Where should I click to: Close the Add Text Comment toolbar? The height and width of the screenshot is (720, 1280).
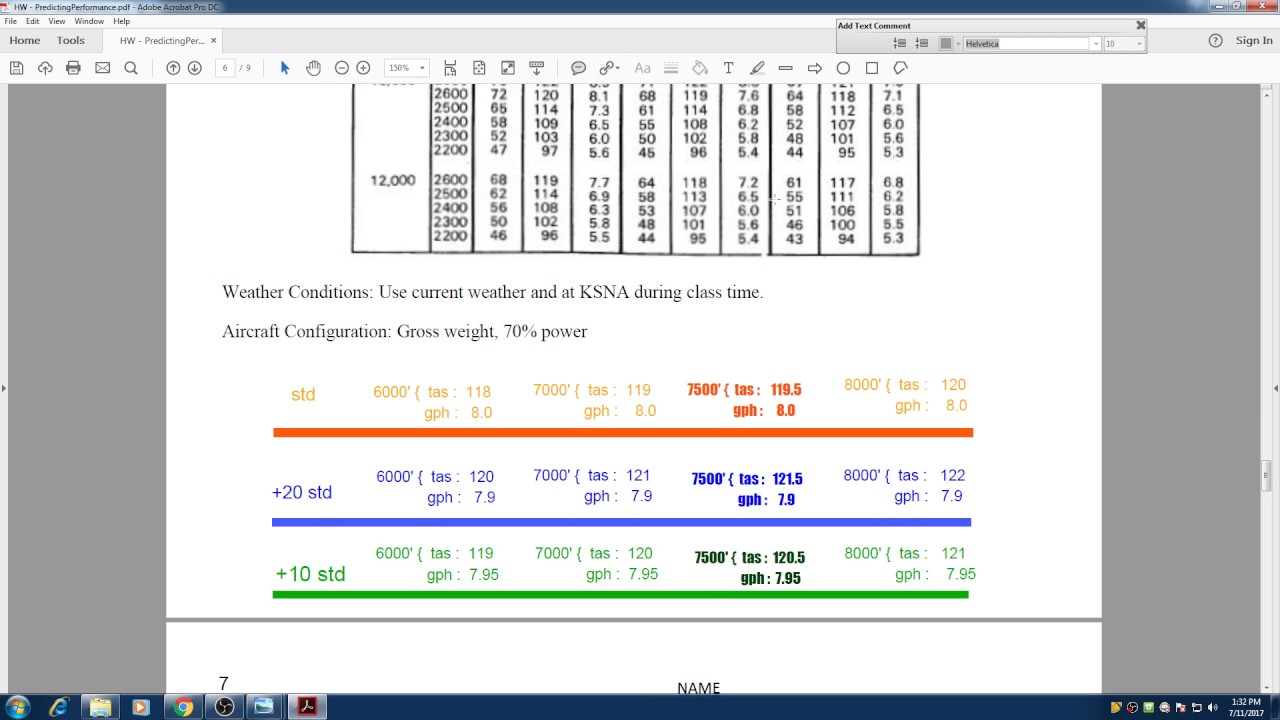pyautogui.click(x=1140, y=25)
